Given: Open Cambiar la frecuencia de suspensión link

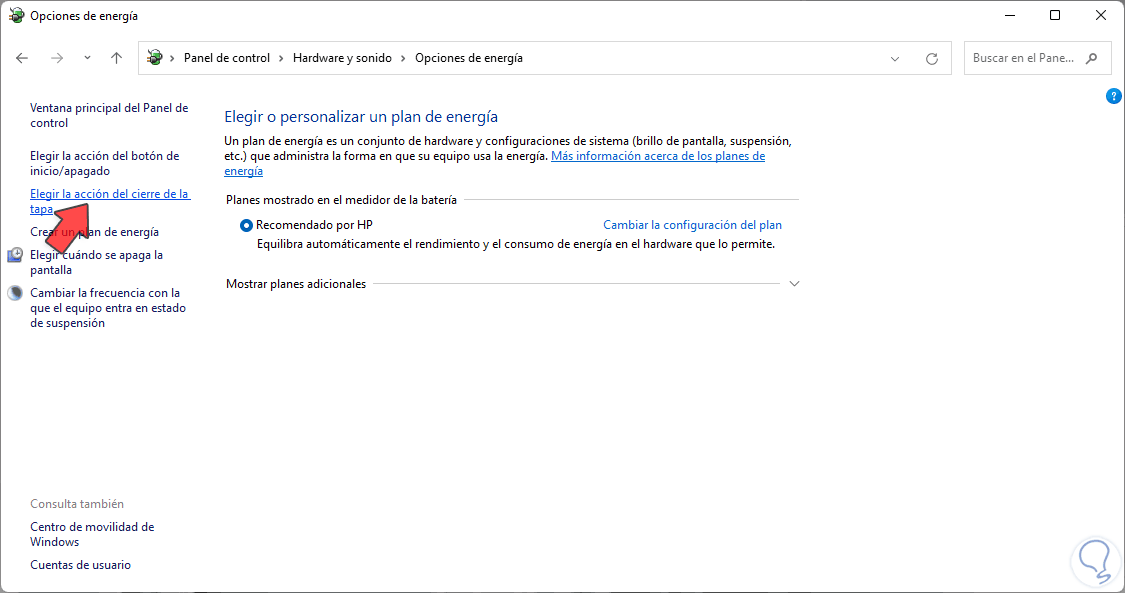Looking at the screenshot, I should pyautogui.click(x=108, y=308).
